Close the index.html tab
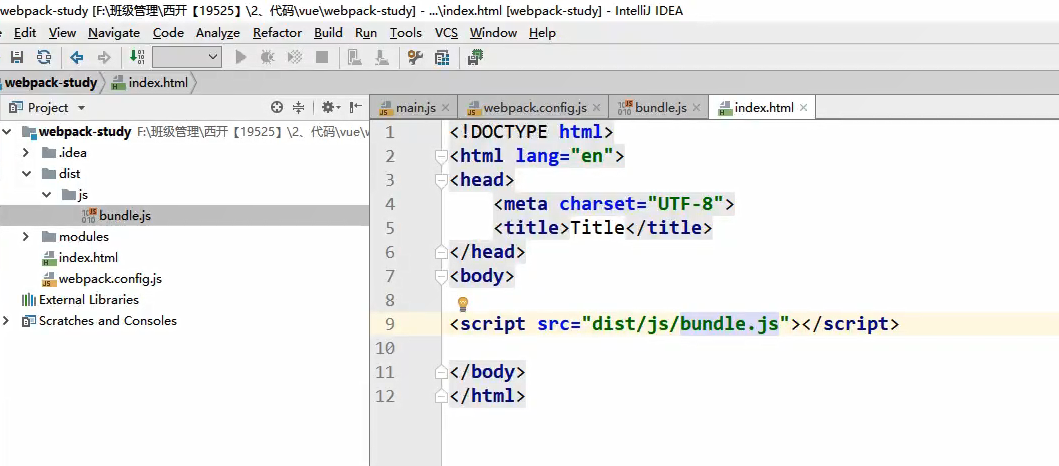 [803, 107]
